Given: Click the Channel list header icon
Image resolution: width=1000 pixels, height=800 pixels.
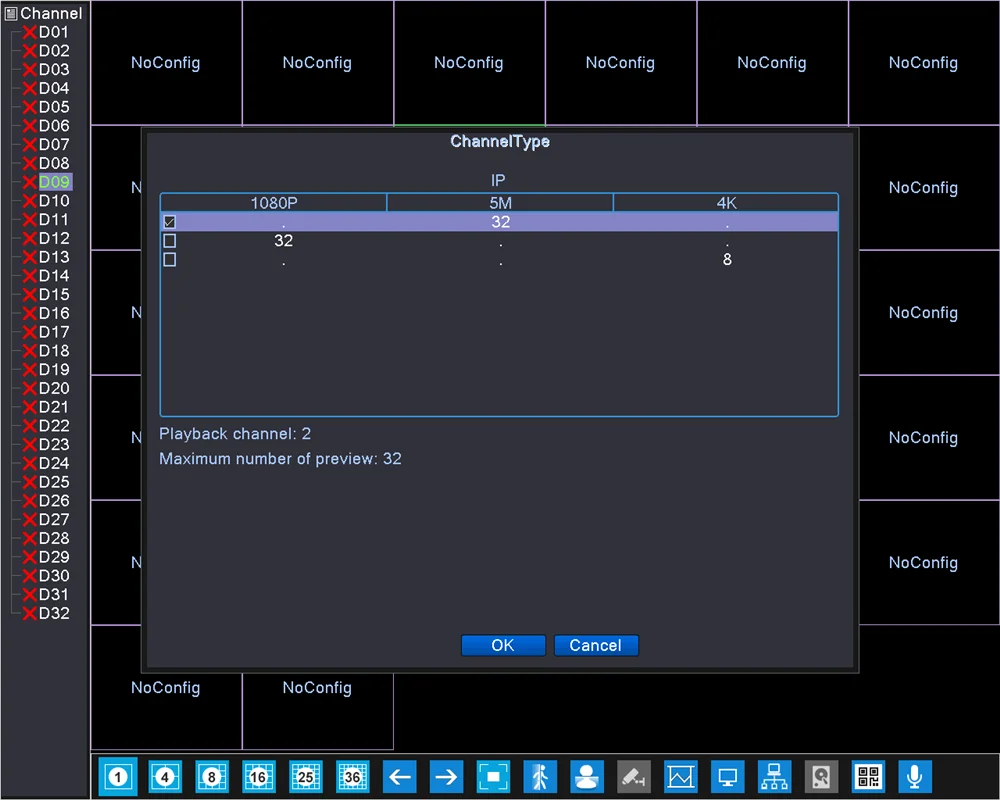Looking at the screenshot, I should coord(11,13).
